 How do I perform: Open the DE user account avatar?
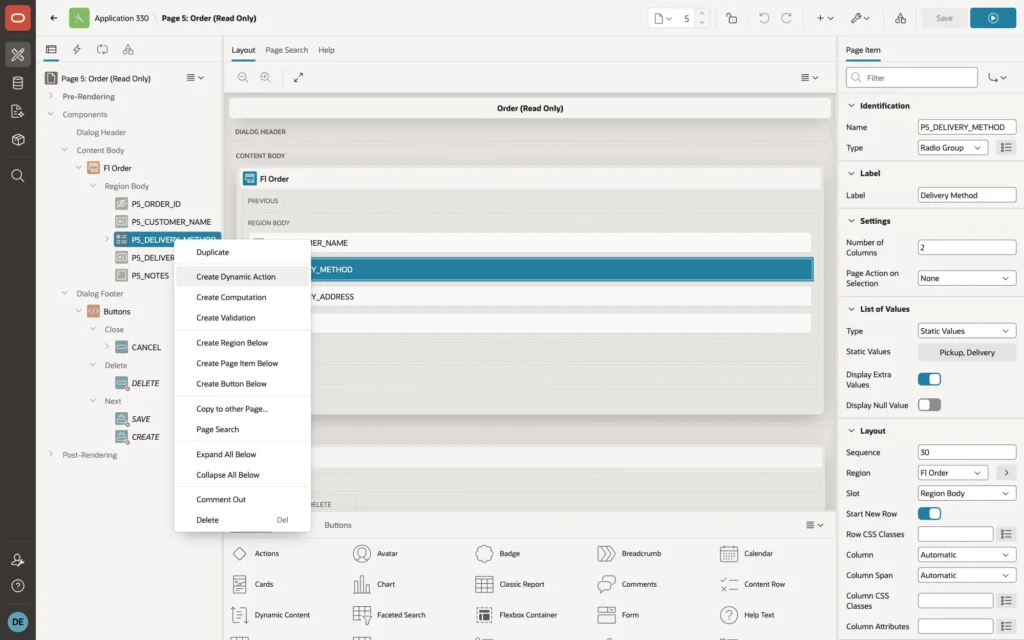click(x=18, y=622)
